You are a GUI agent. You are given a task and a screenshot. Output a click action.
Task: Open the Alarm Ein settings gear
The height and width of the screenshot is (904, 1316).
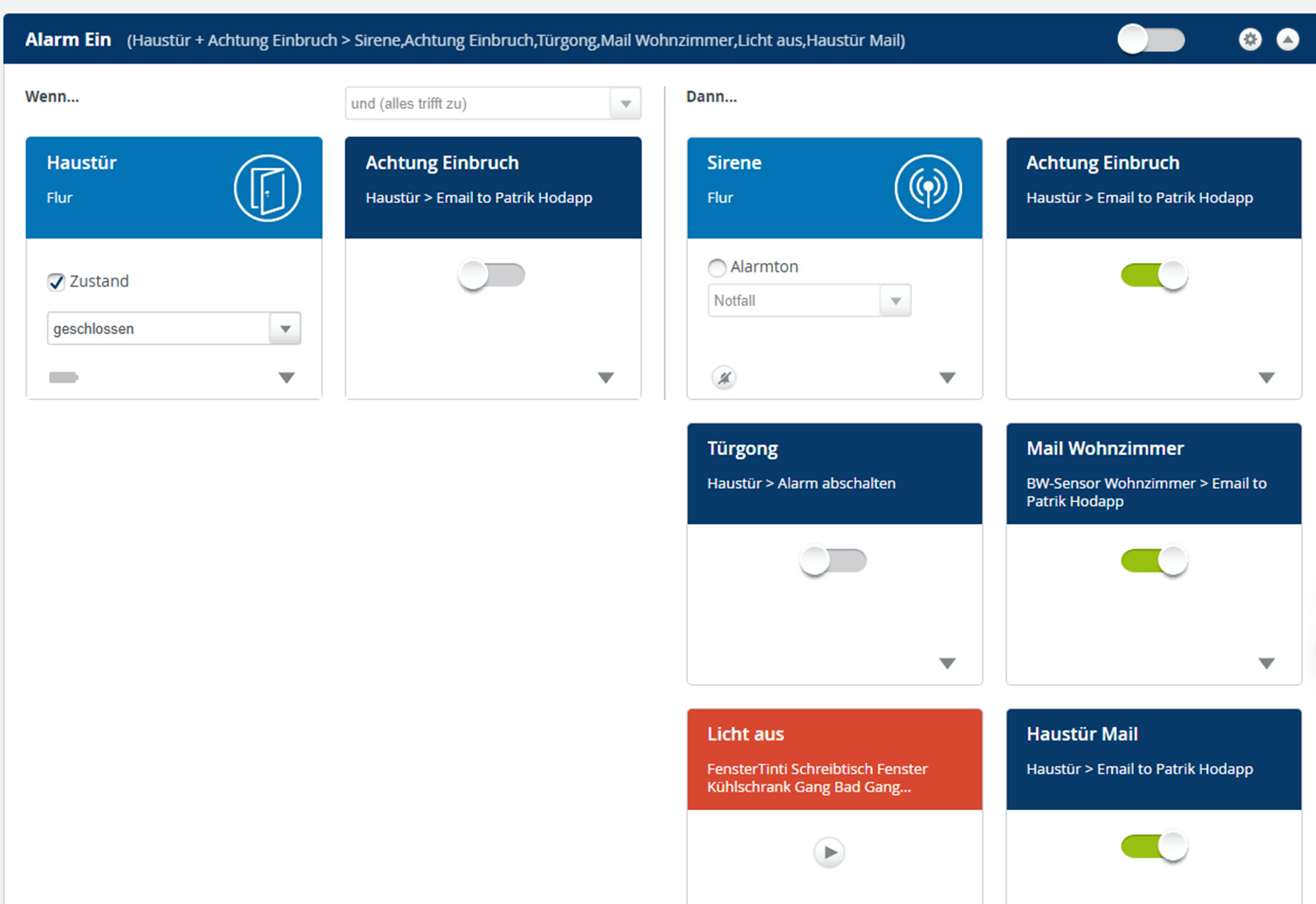[1250, 39]
